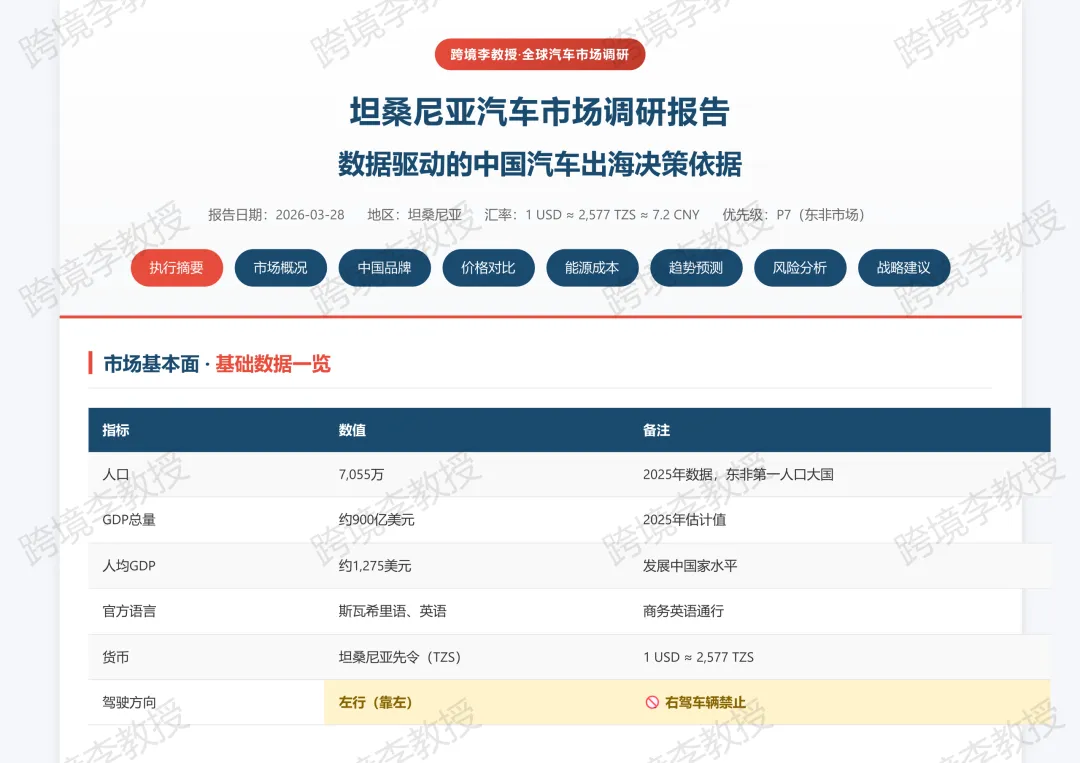Click the 约900亿美元 value
The height and width of the screenshot is (763, 1080).
[x=376, y=520]
